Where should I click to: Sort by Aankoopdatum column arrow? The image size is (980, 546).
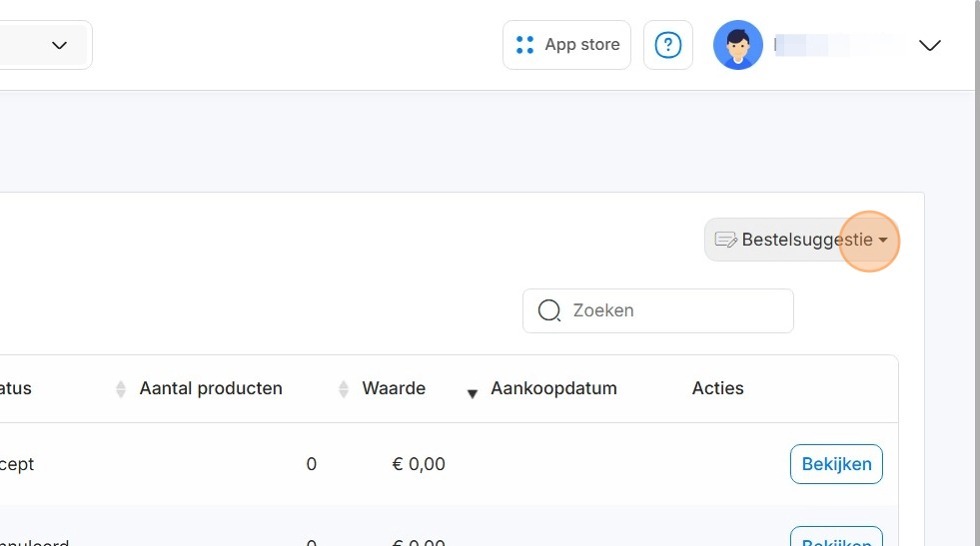click(x=472, y=393)
